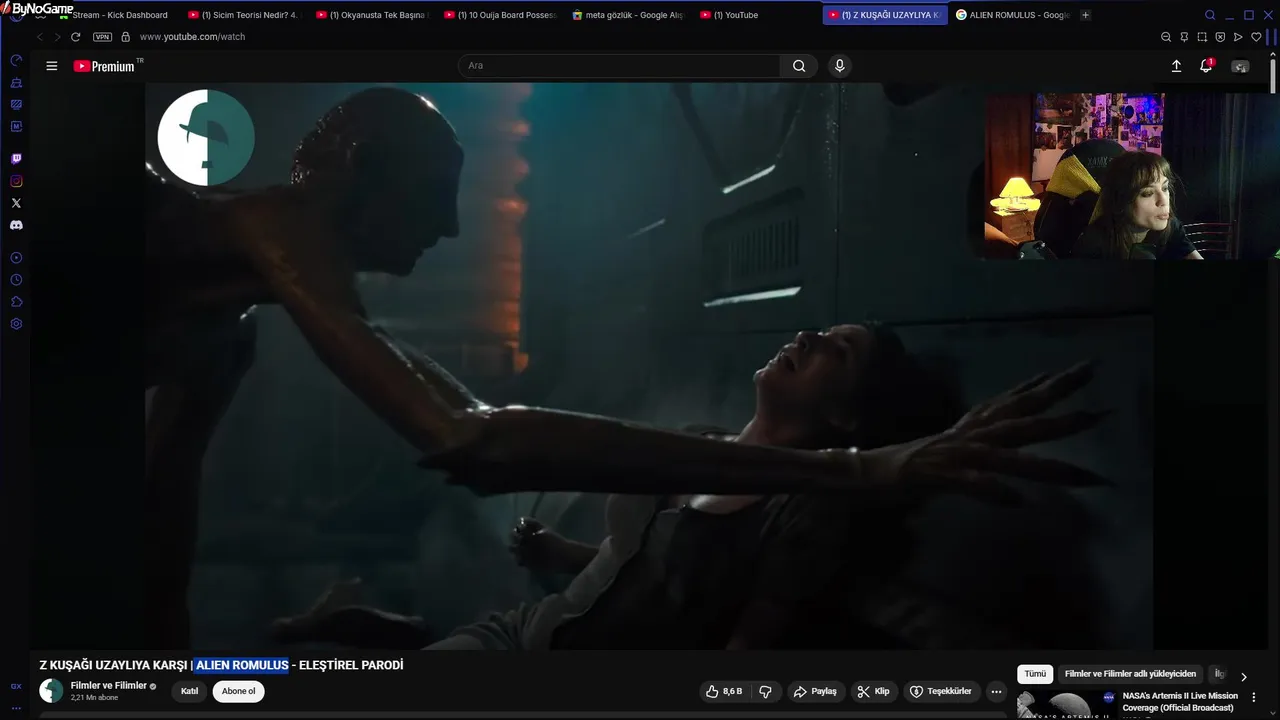The width and height of the screenshot is (1280, 720).
Task: Click the send arrow (My Flow) icon
Action: [1238, 37]
